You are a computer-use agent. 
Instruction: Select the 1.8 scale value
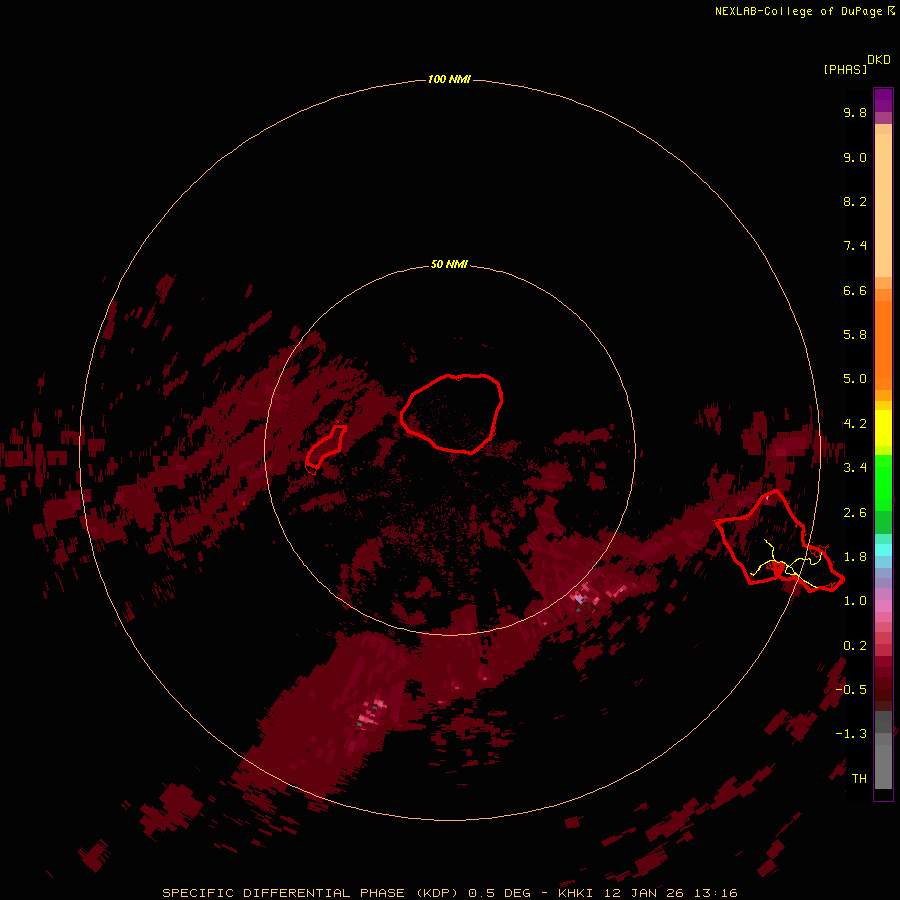855,557
